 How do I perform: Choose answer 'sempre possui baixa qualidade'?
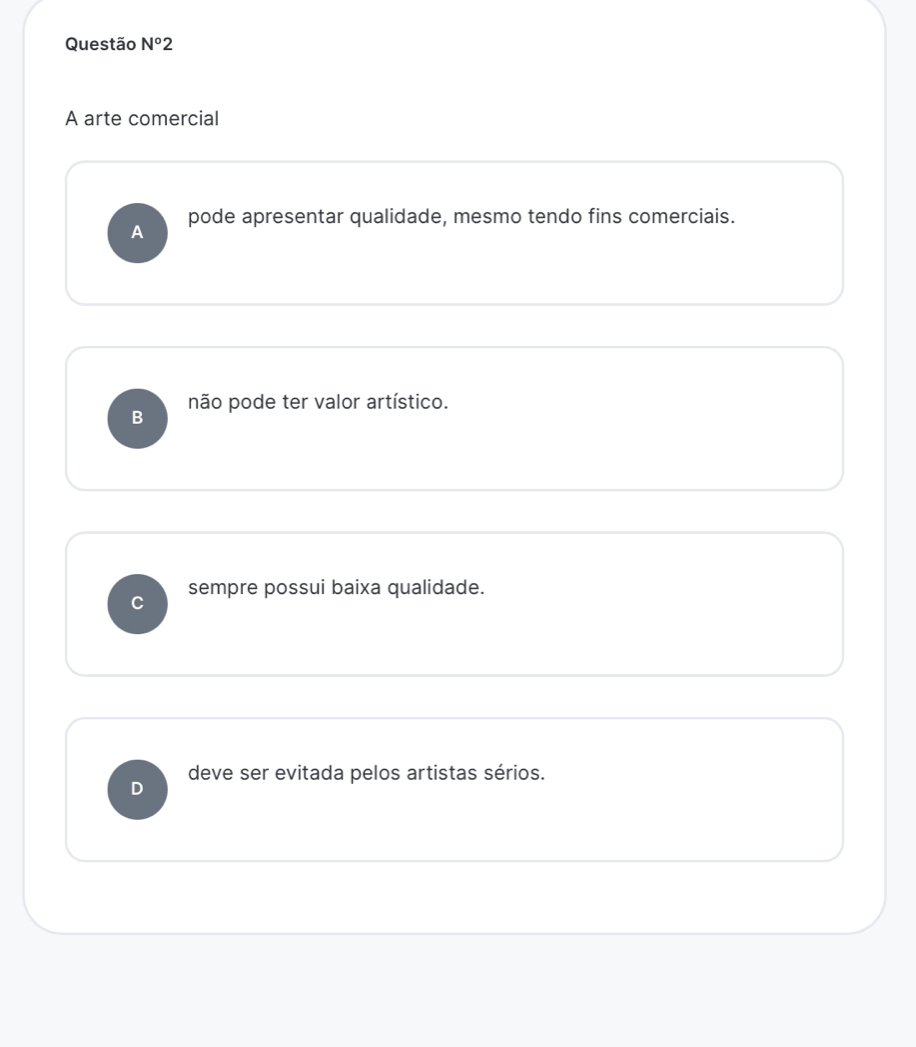pos(336,587)
